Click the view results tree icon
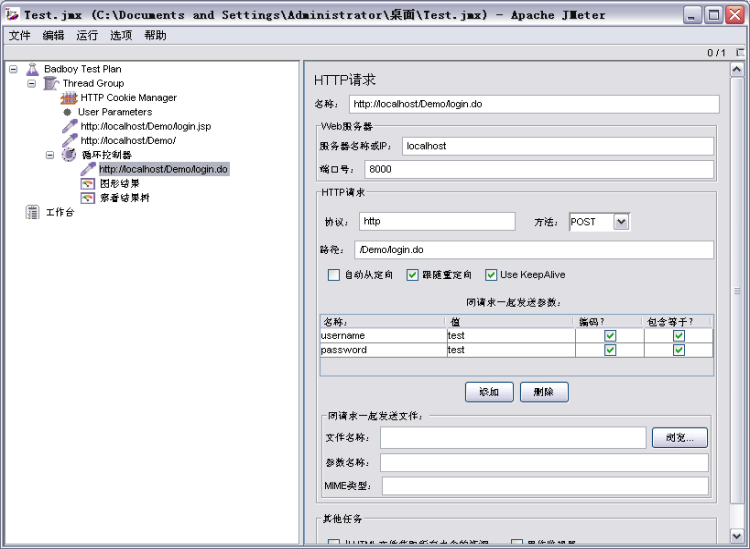 88,198
